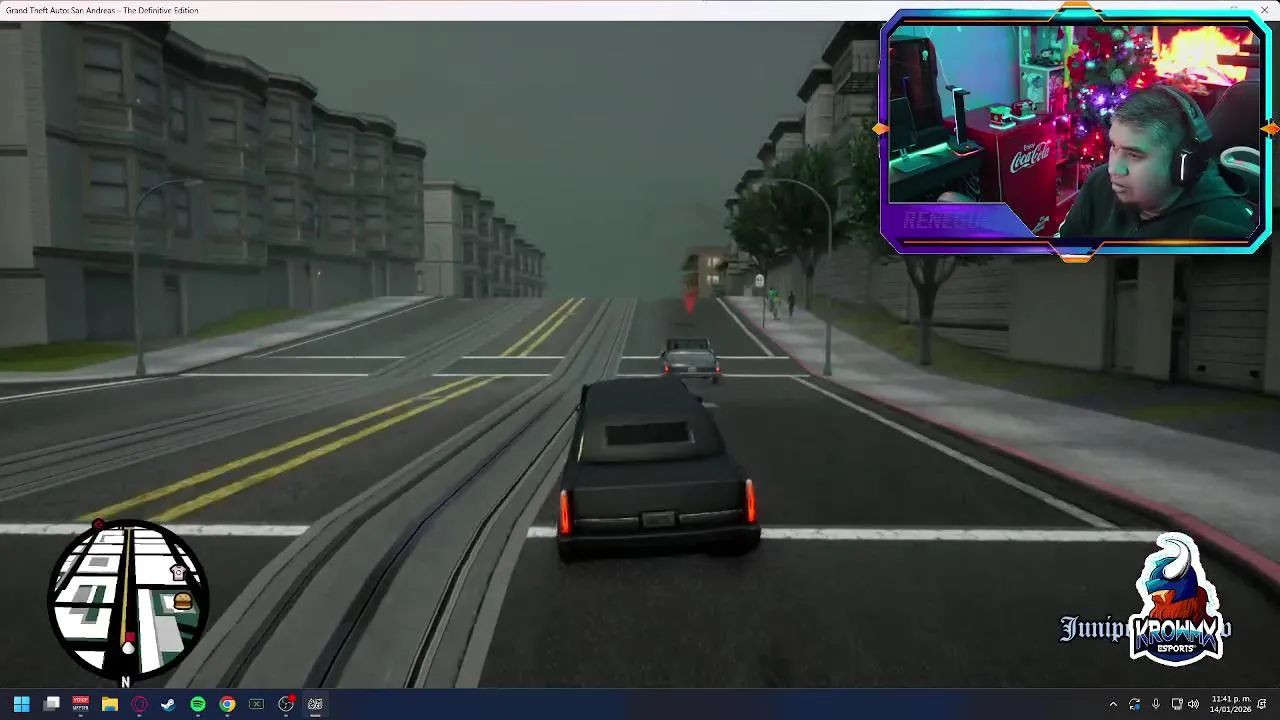1280x720 pixels.
Task: Open the microphone tray icon
Action: click(x=1156, y=704)
